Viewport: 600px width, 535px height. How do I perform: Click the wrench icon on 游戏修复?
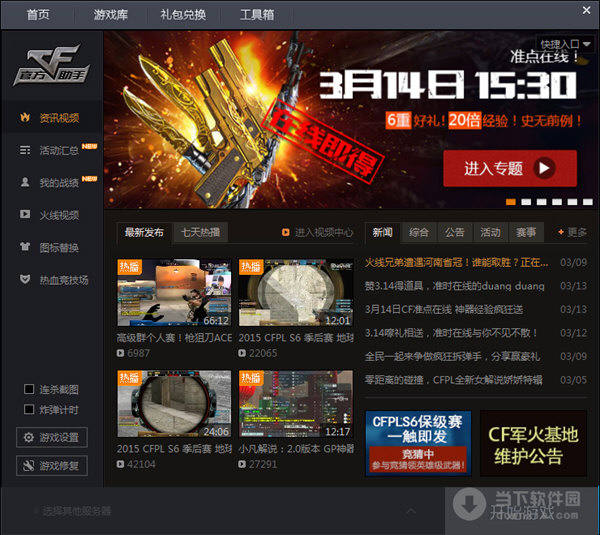(x=28, y=465)
